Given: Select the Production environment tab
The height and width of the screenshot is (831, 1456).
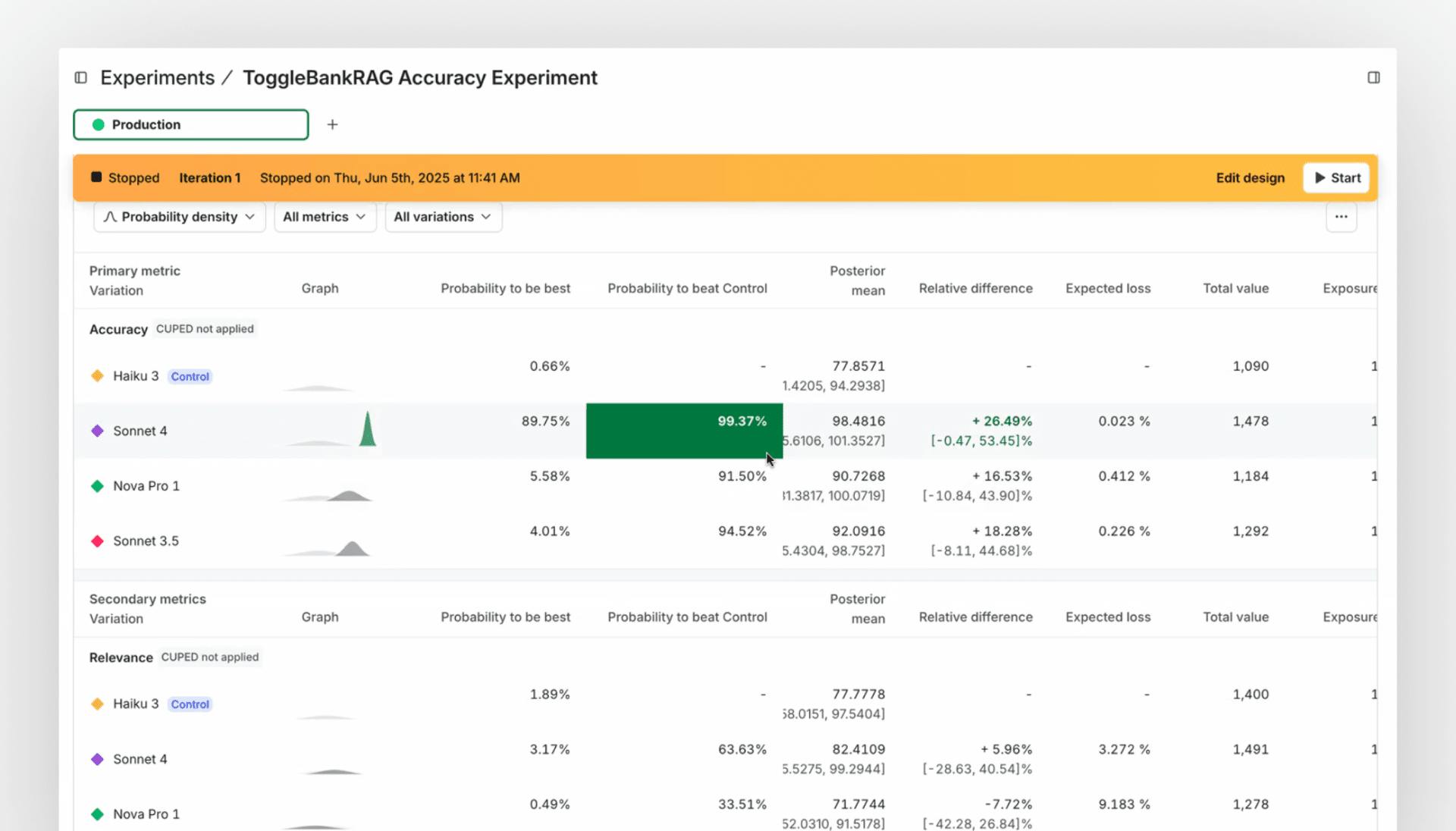Looking at the screenshot, I should click(191, 124).
